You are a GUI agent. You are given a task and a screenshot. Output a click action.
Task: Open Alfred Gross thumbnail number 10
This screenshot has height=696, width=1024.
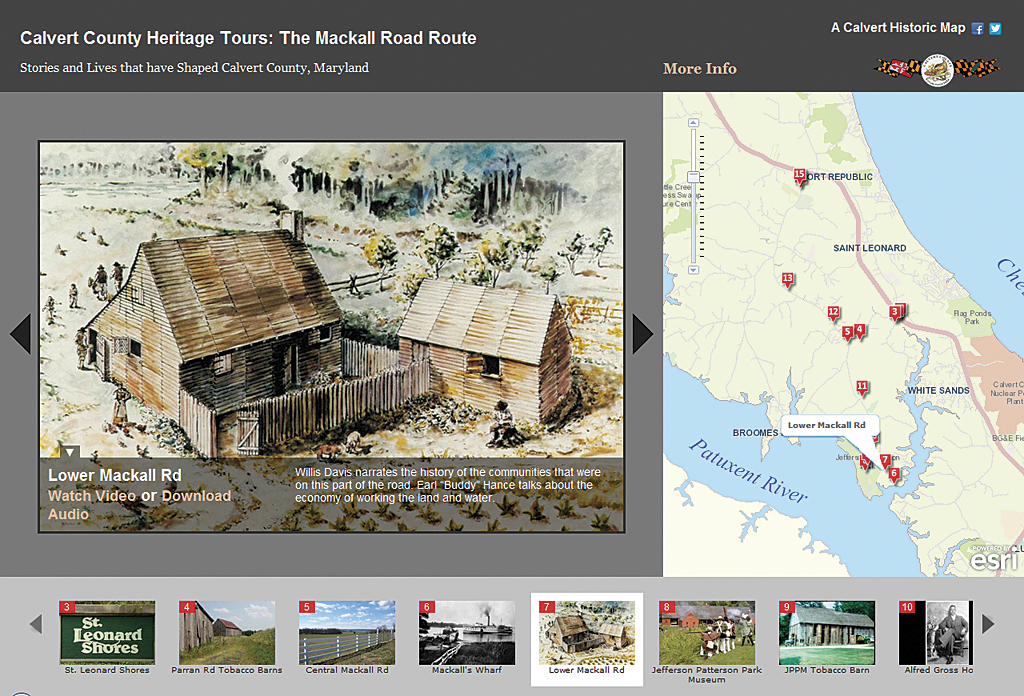point(936,633)
